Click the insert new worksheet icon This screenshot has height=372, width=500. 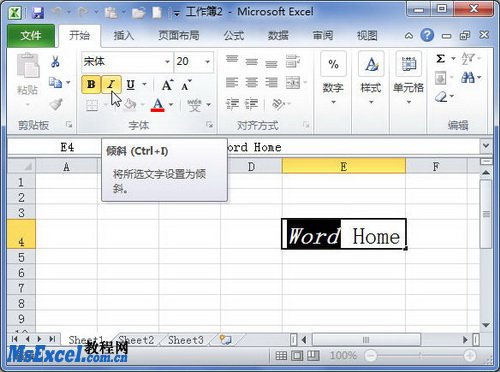(x=225, y=340)
